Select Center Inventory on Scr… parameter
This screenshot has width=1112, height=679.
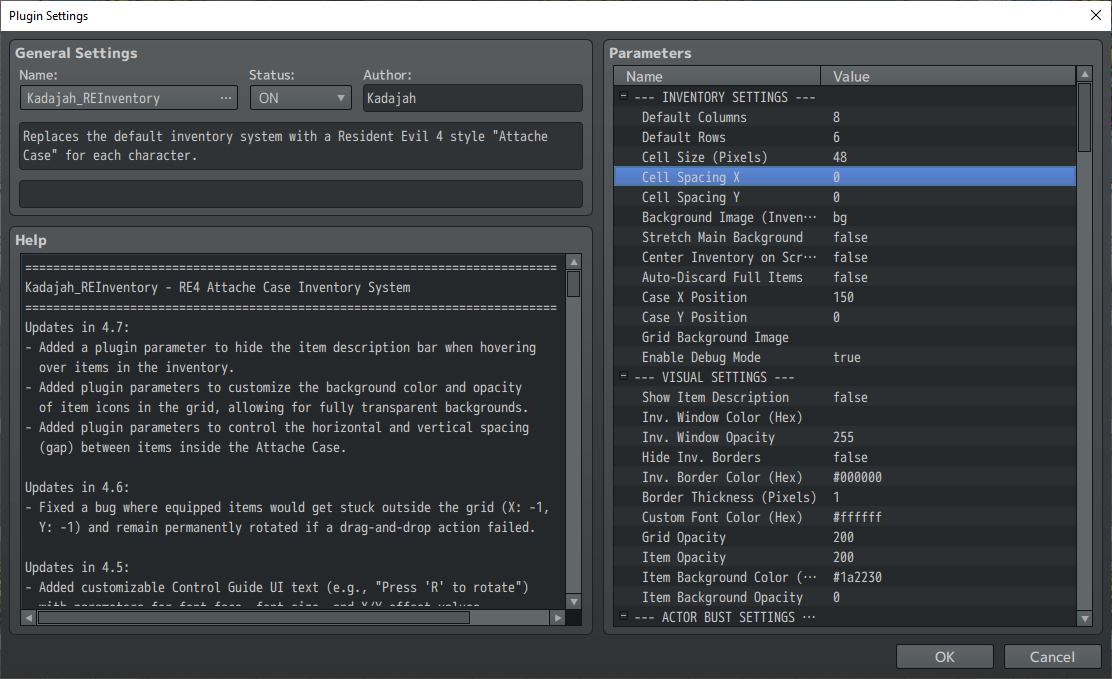coord(845,257)
